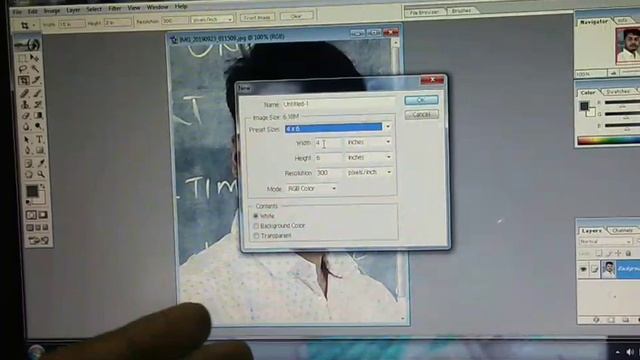Switch to the Channels tab
640x360 pixels.
623,231
